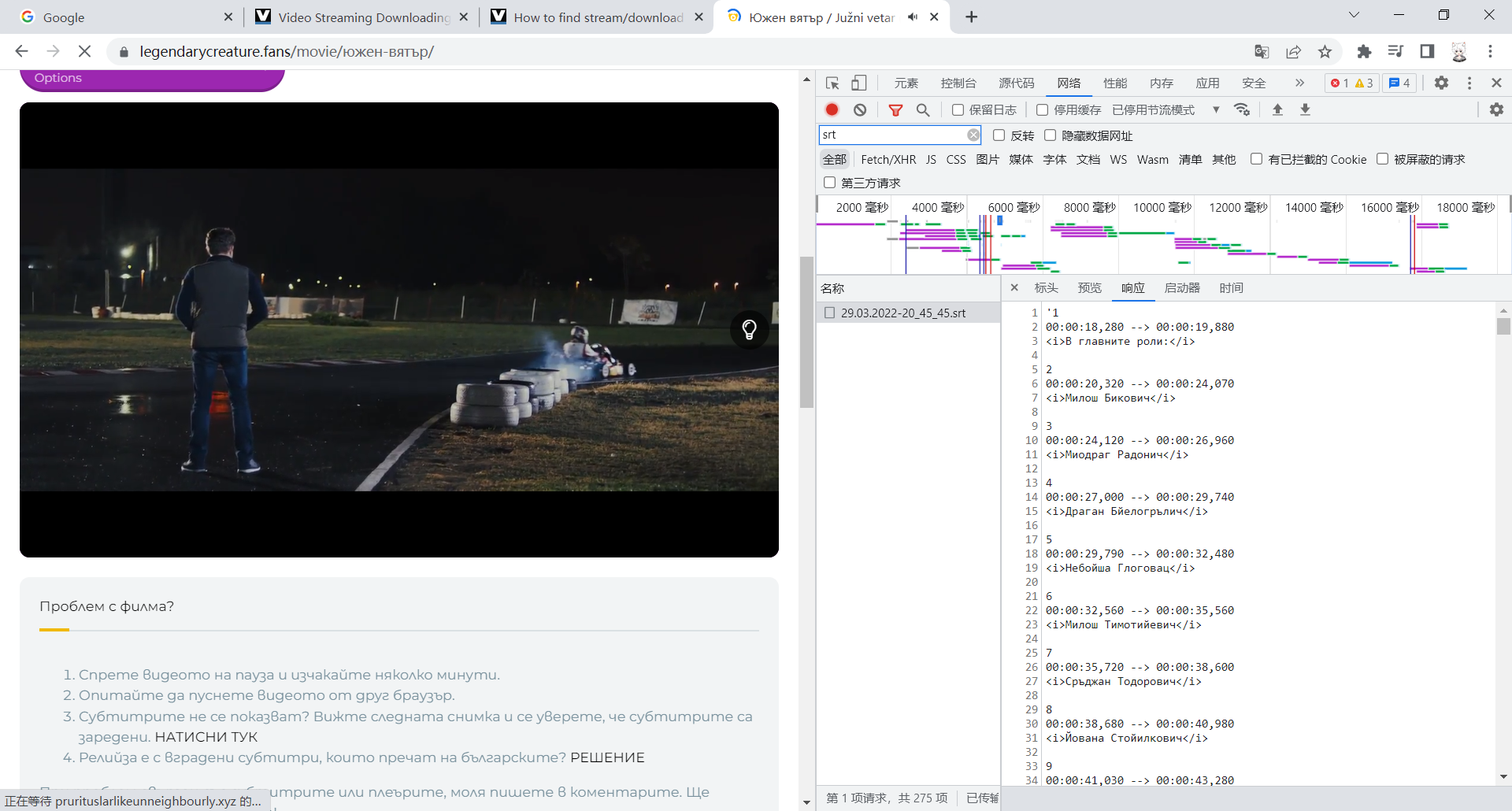Image resolution: width=1512 pixels, height=811 pixels.
Task: Click the srt filter input field
Action: 891,135
